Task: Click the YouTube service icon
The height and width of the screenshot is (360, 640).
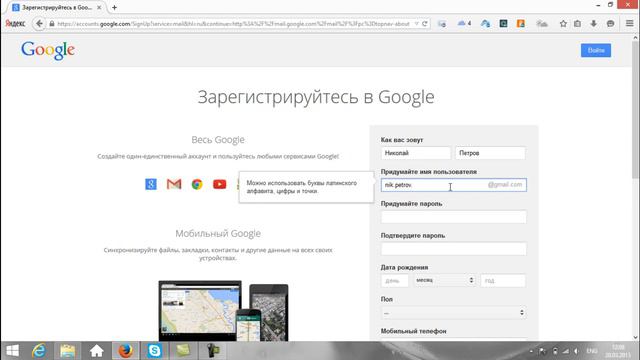Action: coord(220,184)
